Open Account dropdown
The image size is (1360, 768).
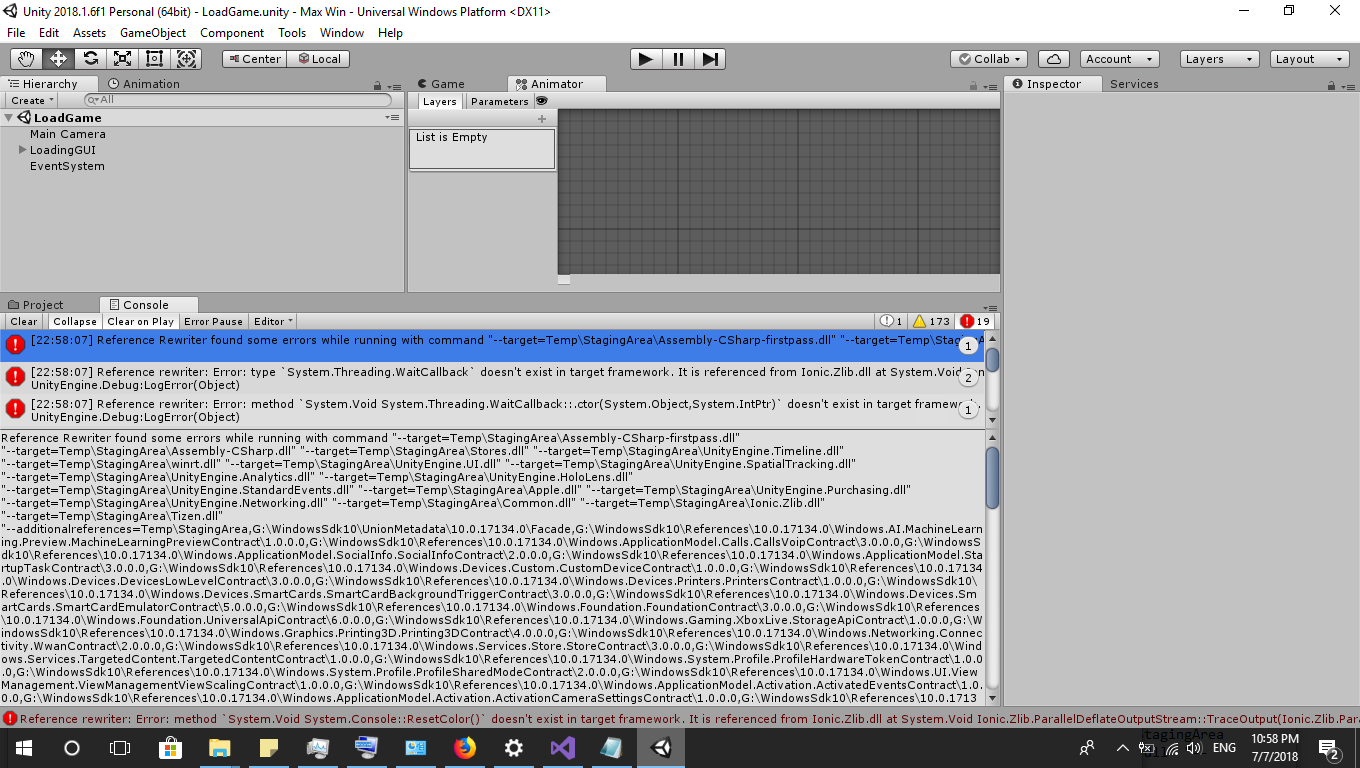(x=1120, y=59)
